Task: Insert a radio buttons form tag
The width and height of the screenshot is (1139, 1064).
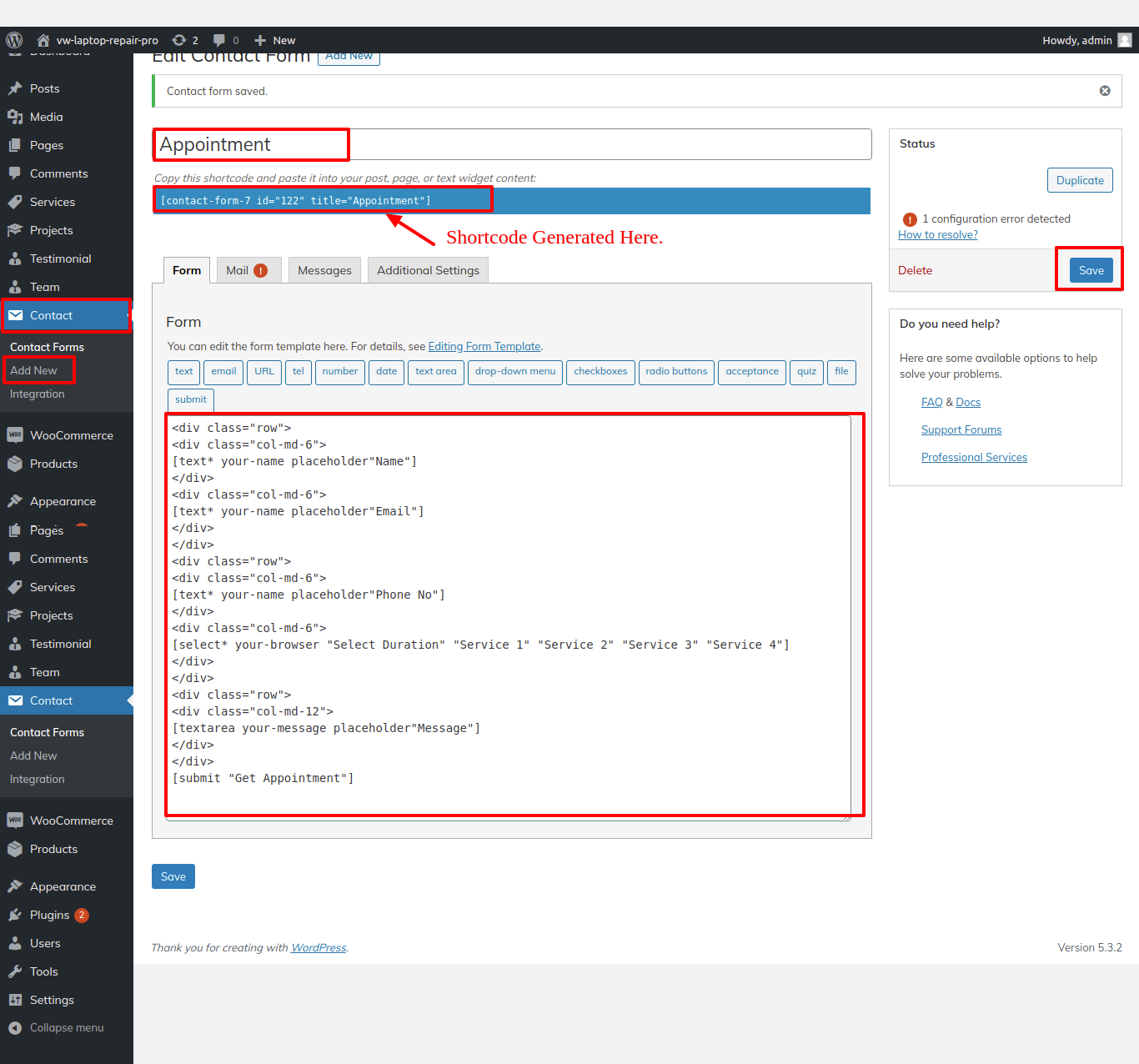Action: tap(676, 372)
